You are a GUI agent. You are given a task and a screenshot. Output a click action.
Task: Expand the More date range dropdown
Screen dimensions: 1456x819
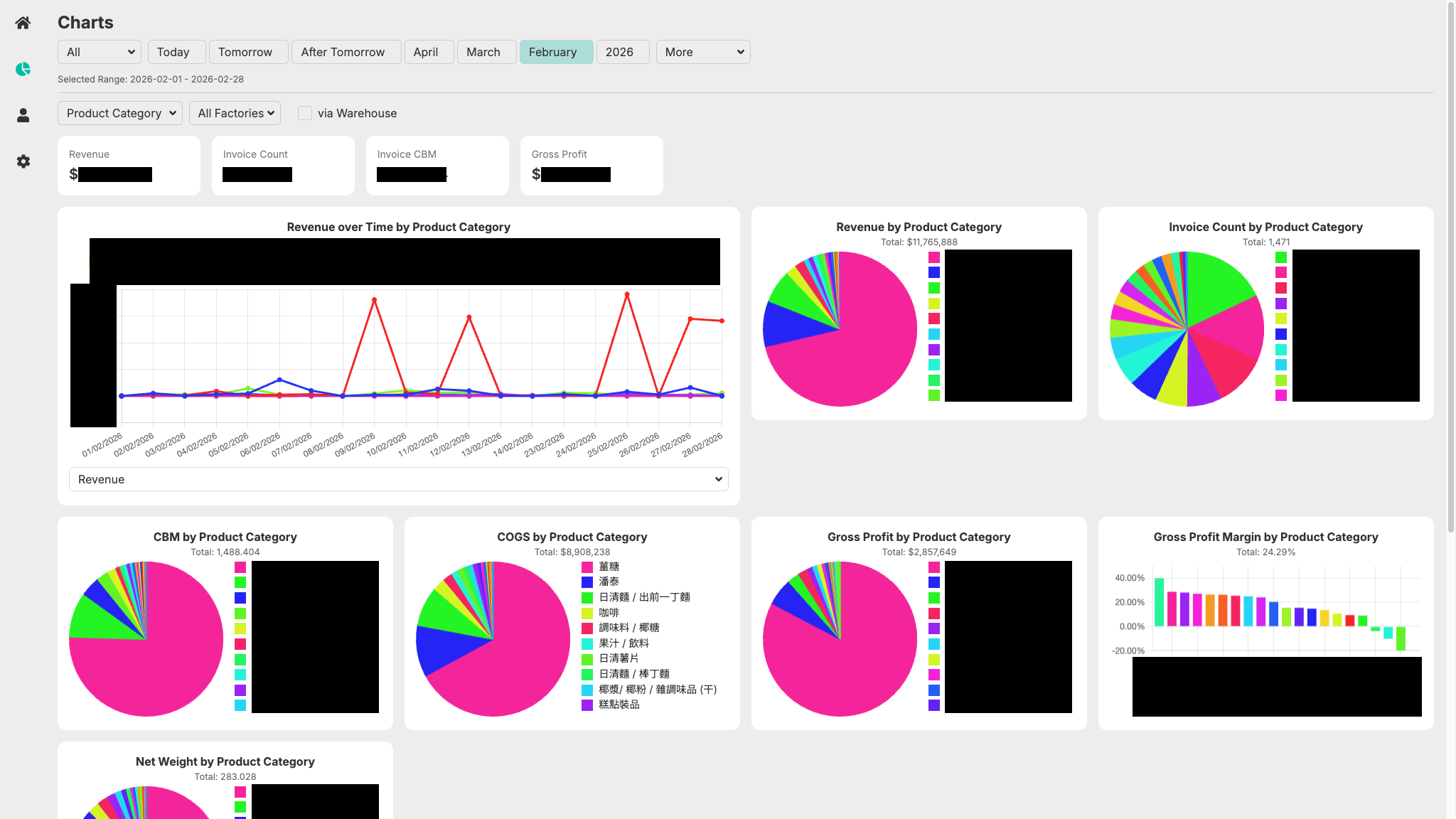(x=703, y=52)
